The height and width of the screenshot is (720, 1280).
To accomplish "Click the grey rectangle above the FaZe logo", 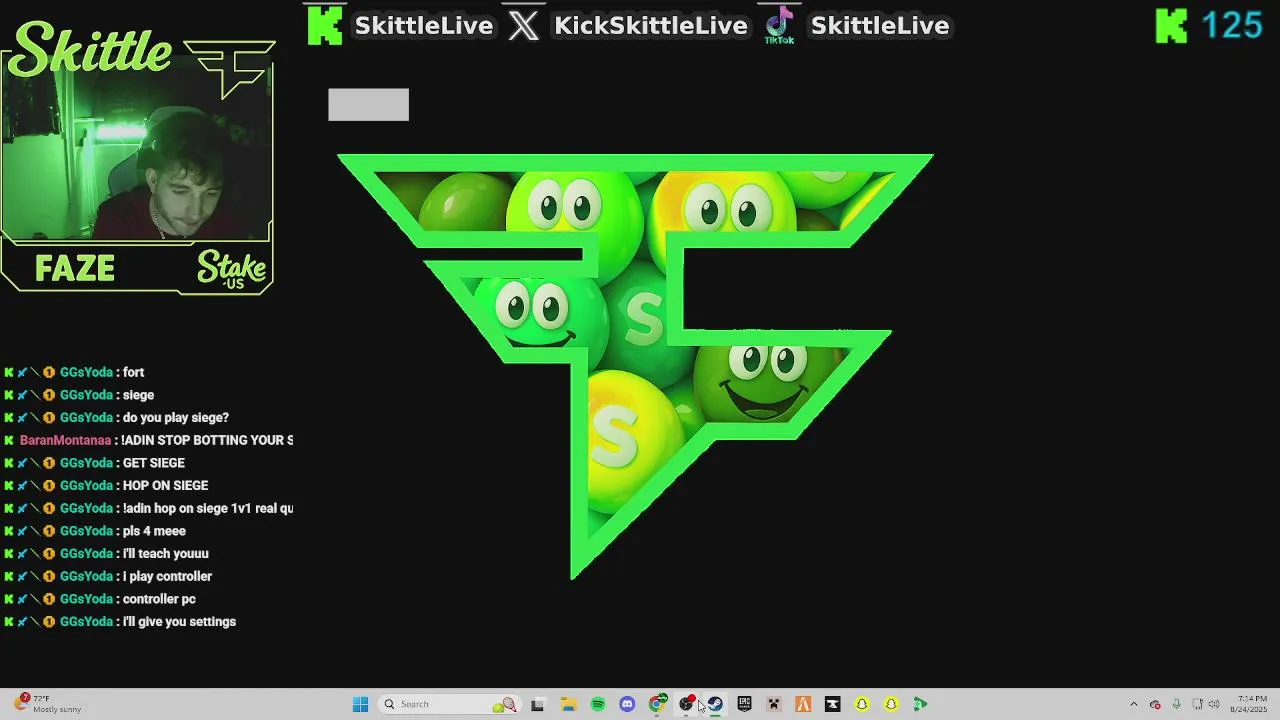I will (x=368, y=104).
